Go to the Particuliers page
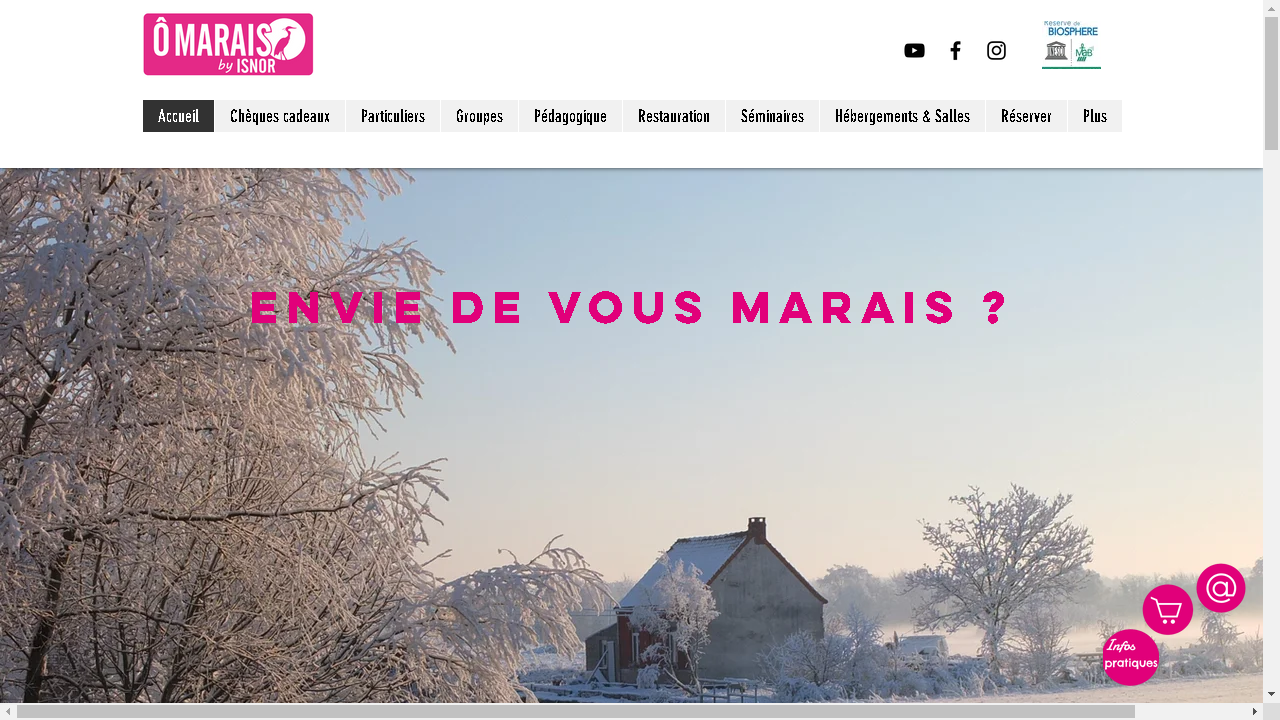1280x720 pixels. (x=393, y=116)
